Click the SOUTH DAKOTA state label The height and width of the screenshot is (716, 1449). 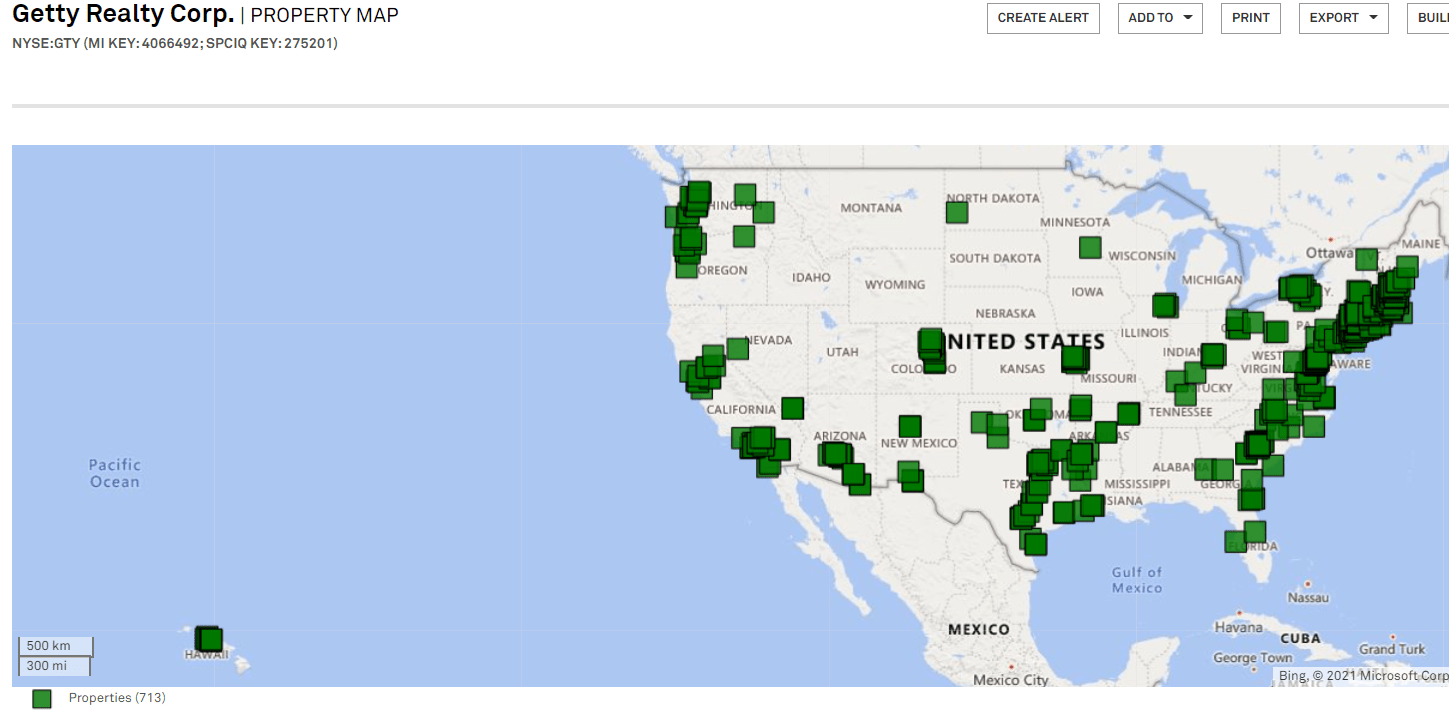(x=995, y=258)
